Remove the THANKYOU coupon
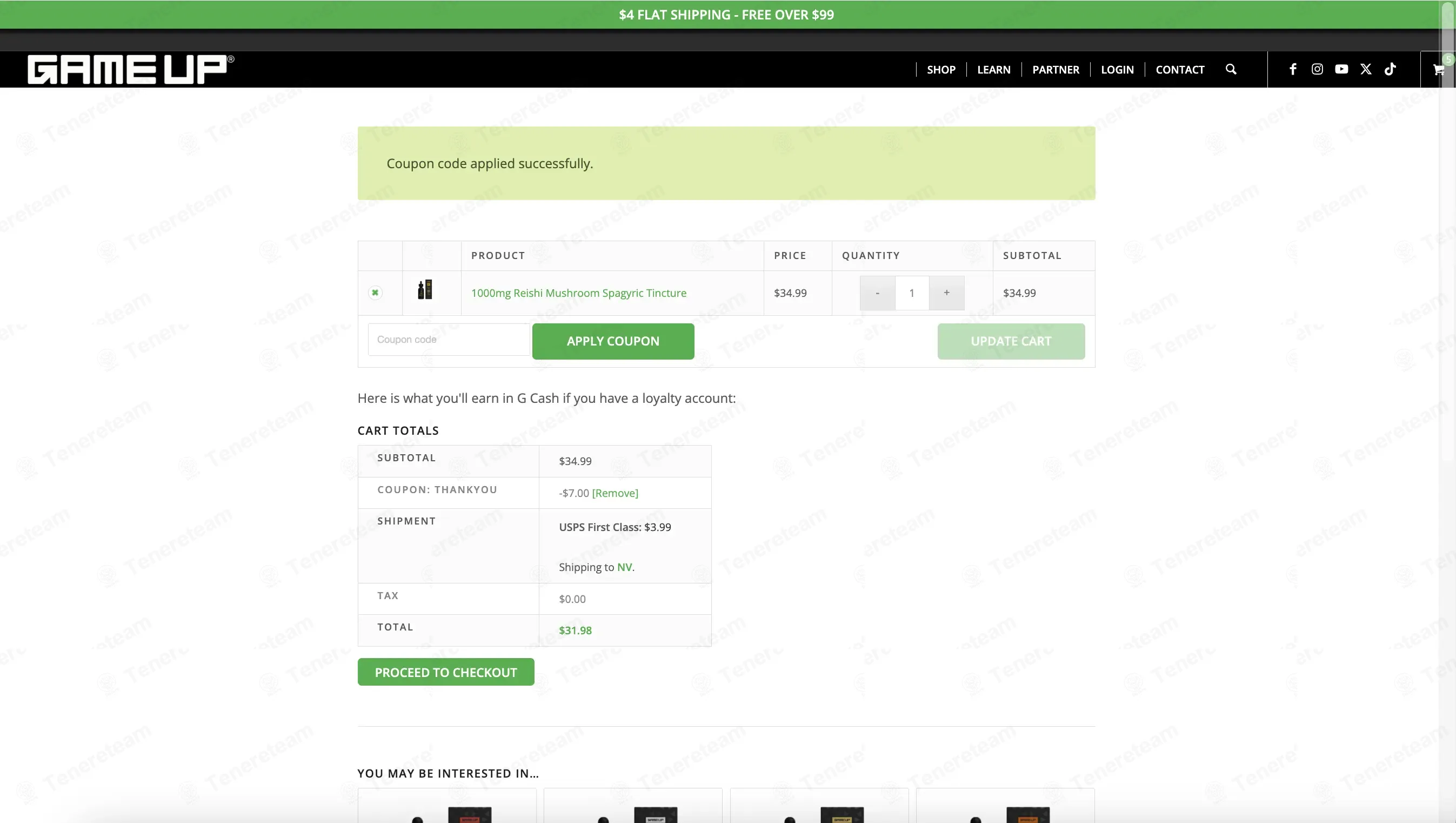 point(615,493)
